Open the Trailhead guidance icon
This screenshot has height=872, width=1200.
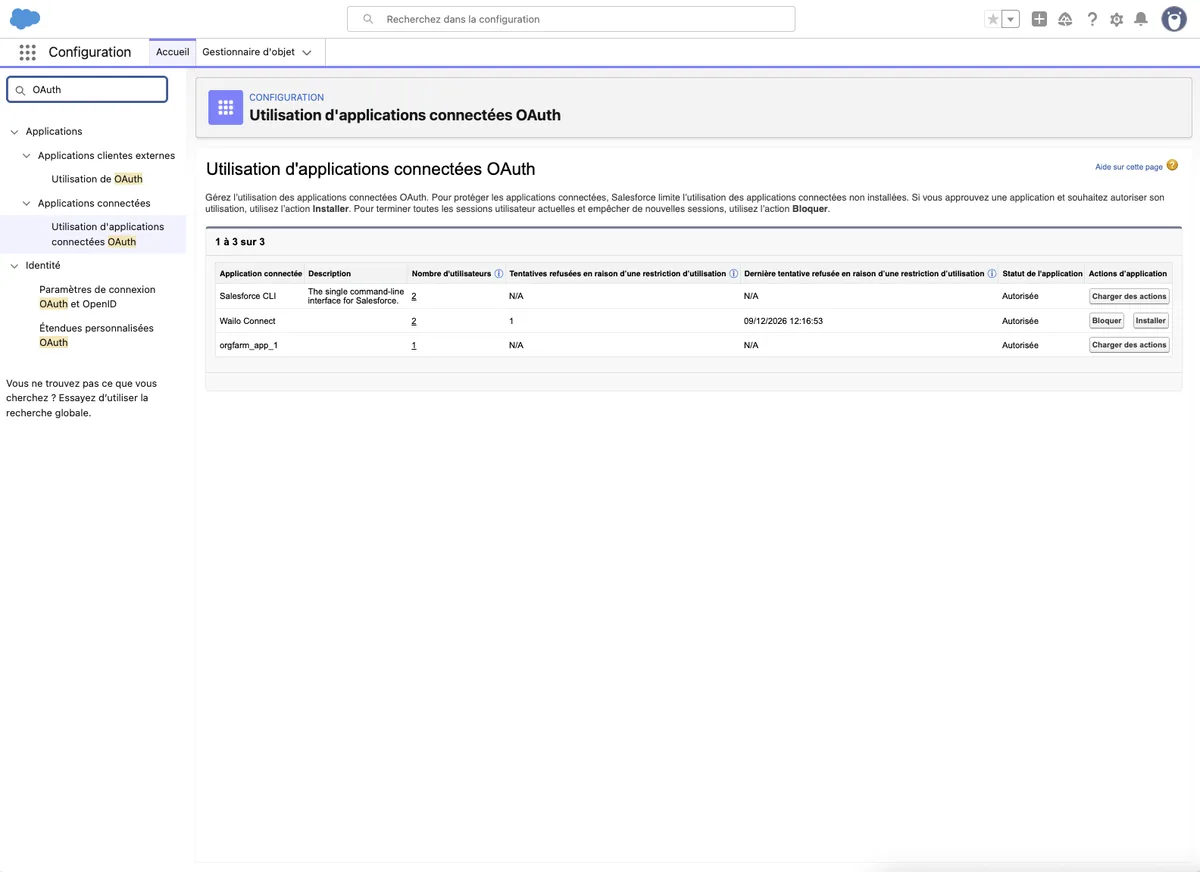click(x=1065, y=19)
